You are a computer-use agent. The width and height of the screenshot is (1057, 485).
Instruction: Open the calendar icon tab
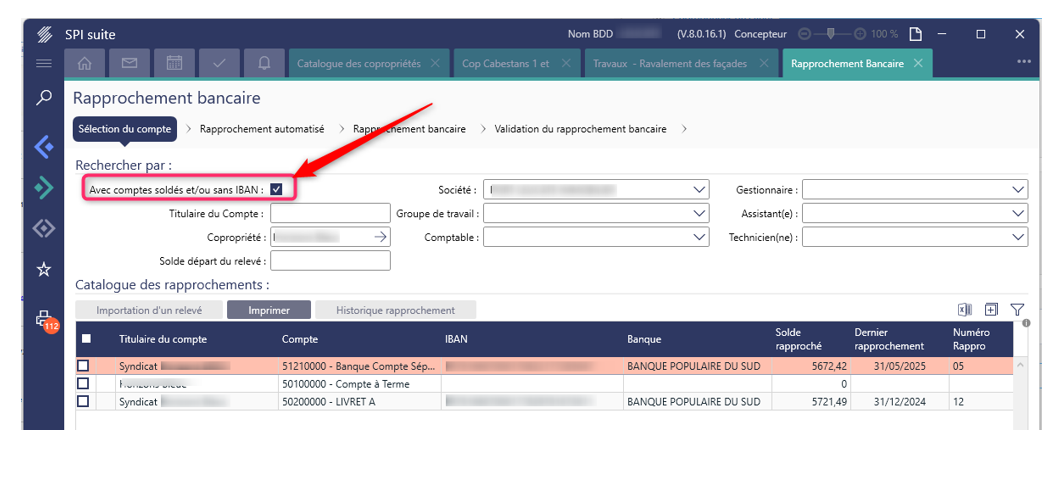pos(174,63)
